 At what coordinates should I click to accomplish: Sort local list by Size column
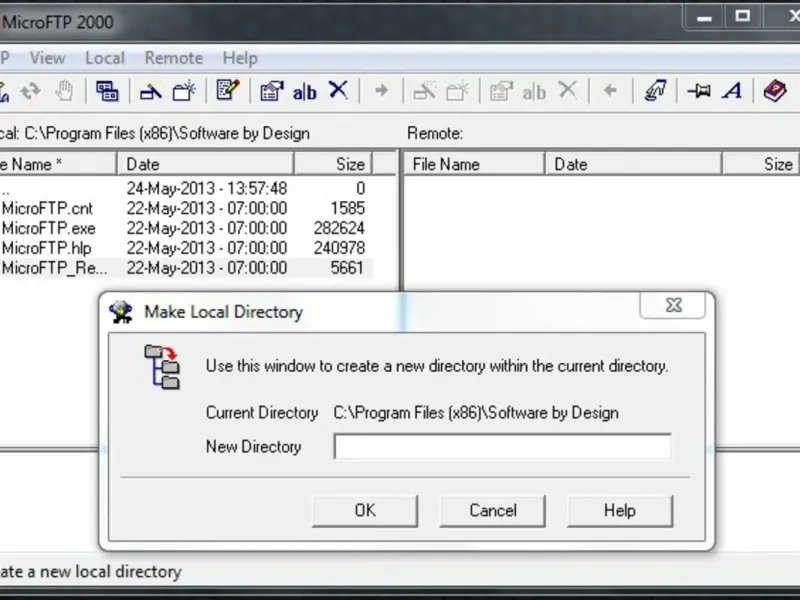point(334,164)
